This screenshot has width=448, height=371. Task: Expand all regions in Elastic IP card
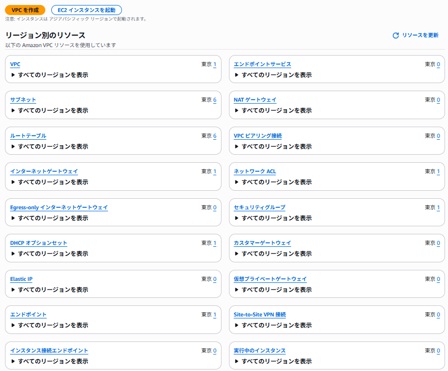pyautogui.click(x=50, y=290)
